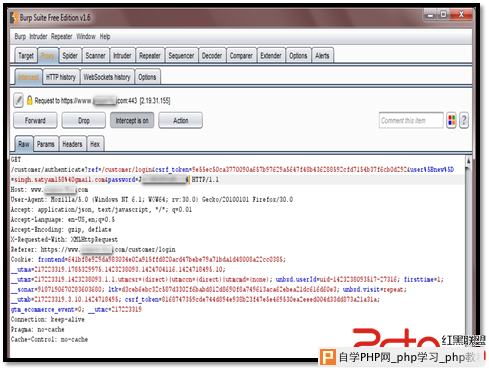This screenshot has width=489, height=371.
Task: Open the highlight color picker icon
Action: 451,120
